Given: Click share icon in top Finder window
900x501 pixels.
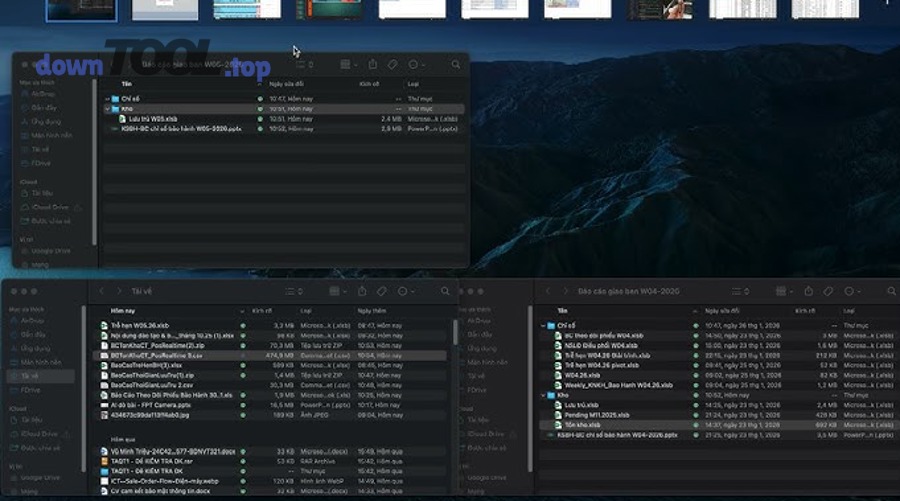Looking at the screenshot, I should click(373, 64).
